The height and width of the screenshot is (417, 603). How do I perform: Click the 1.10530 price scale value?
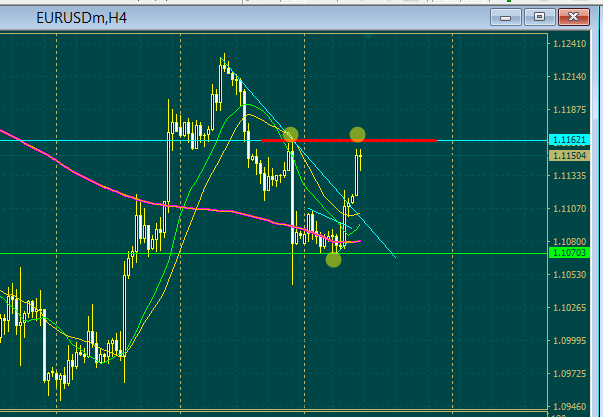click(x=570, y=275)
